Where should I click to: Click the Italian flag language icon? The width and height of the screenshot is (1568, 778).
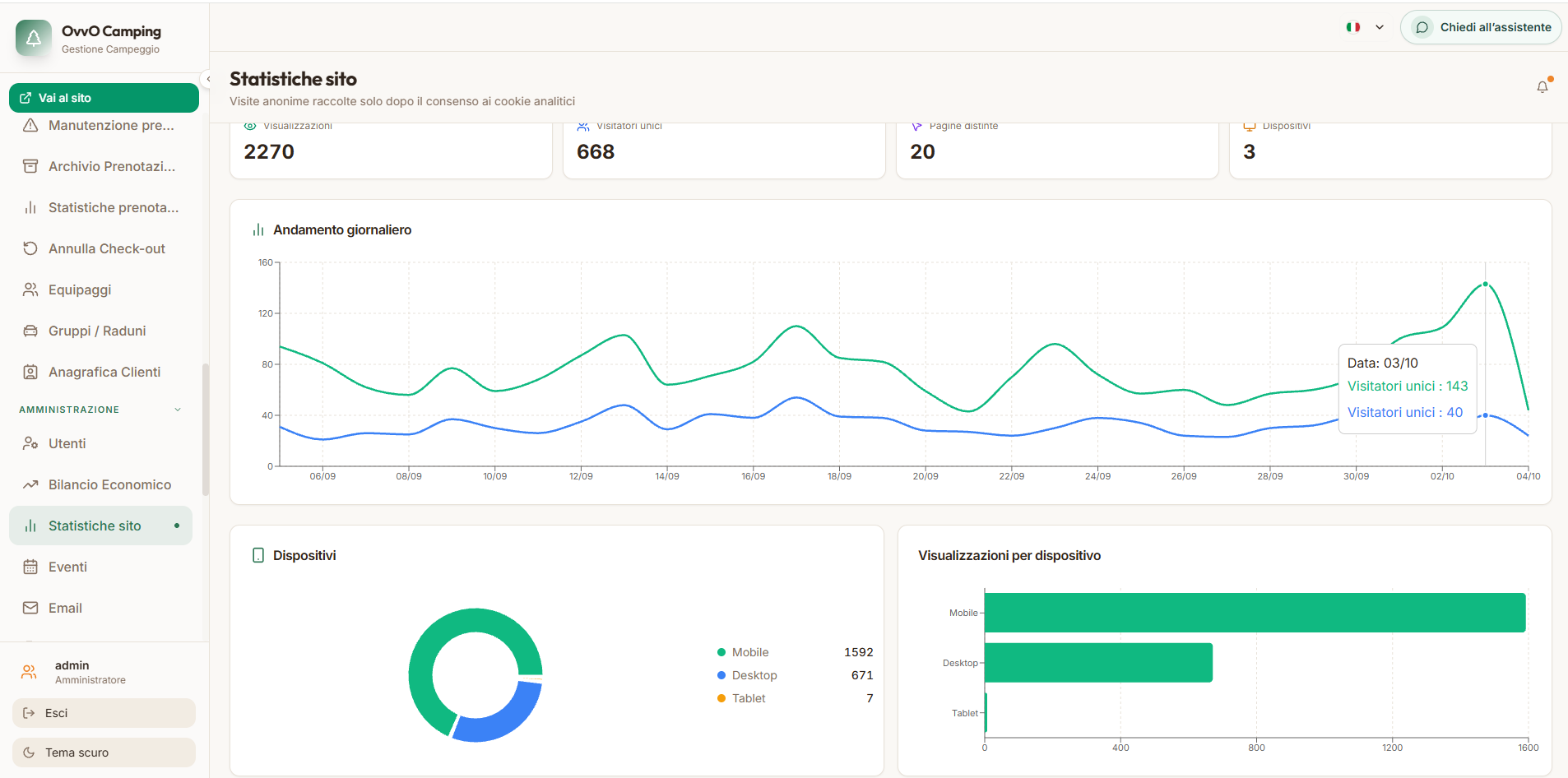1353,27
